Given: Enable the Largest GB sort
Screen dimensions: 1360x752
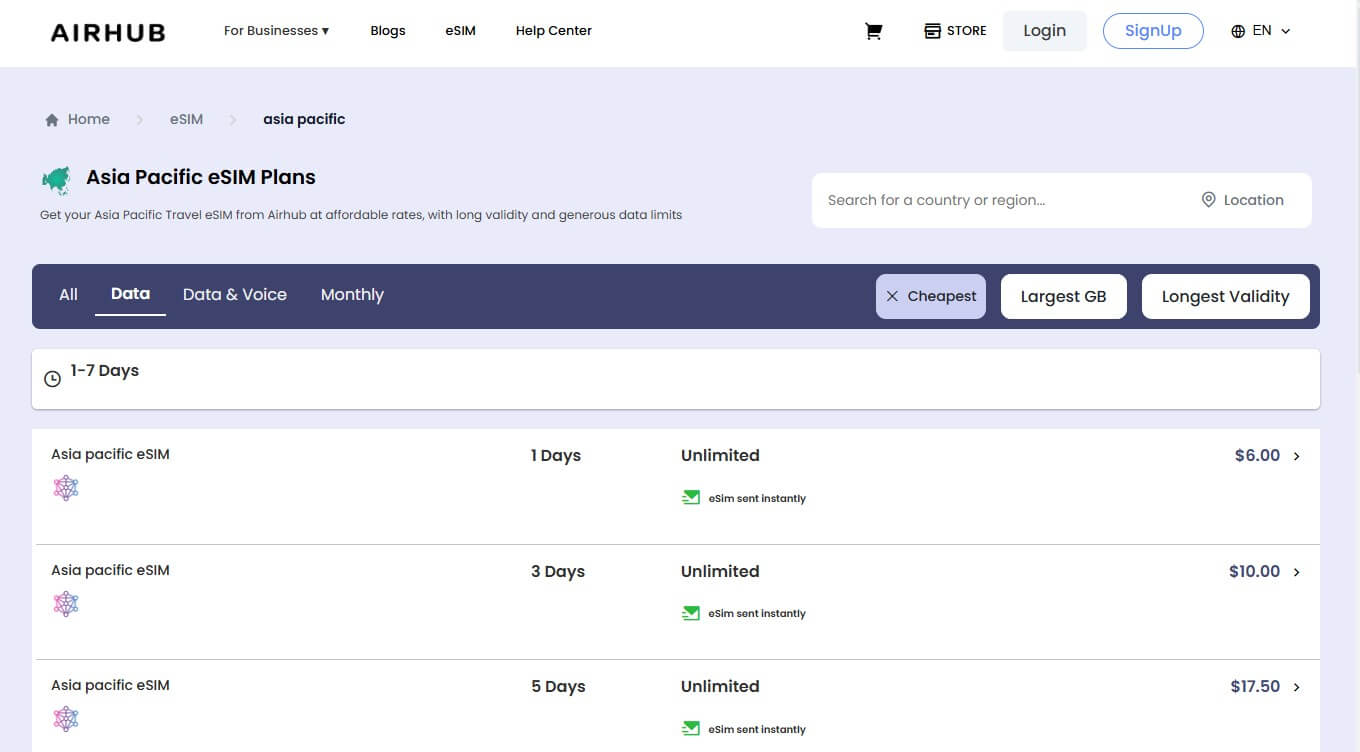Looking at the screenshot, I should tap(1064, 296).
